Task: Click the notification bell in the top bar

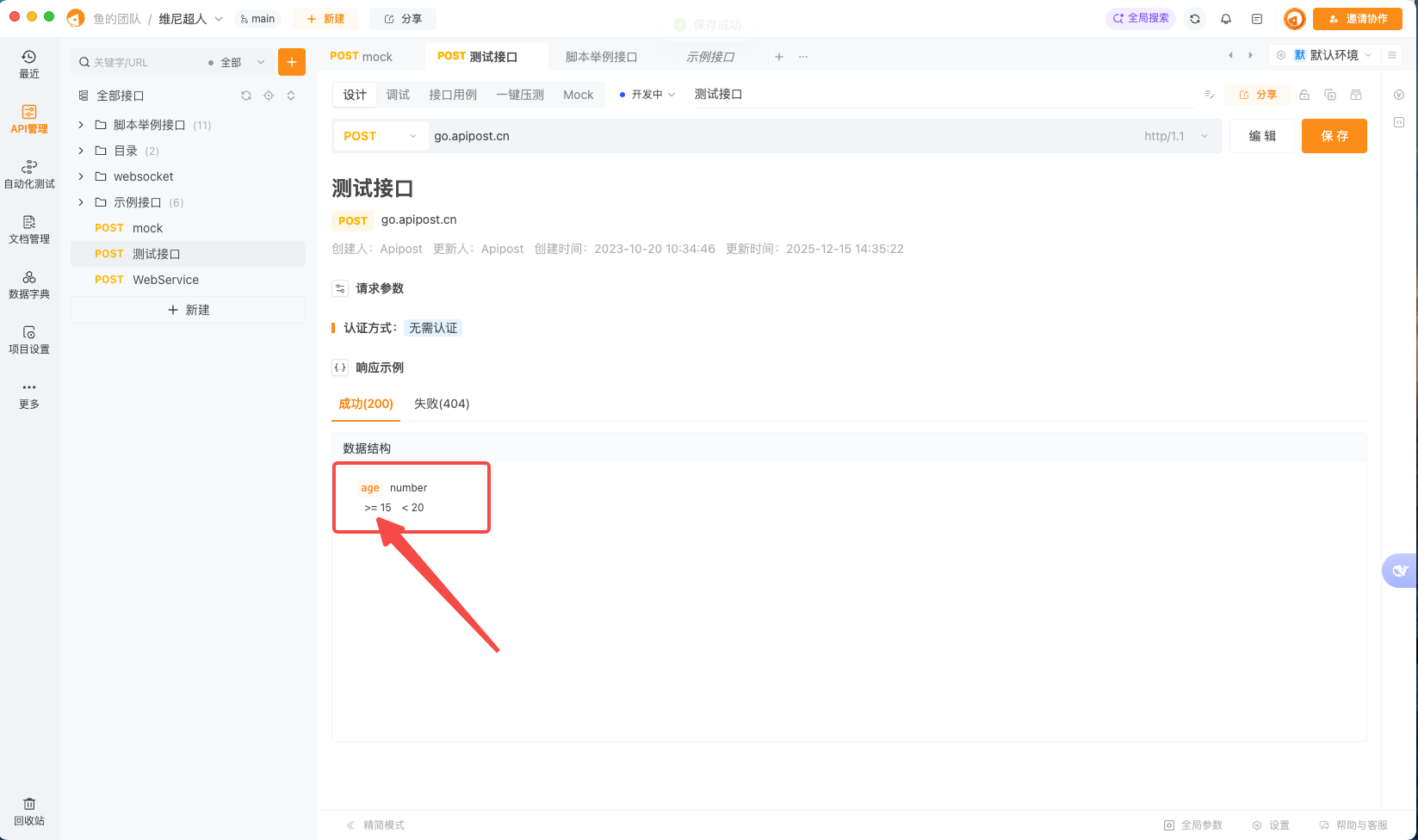Action: point(1225,18)
